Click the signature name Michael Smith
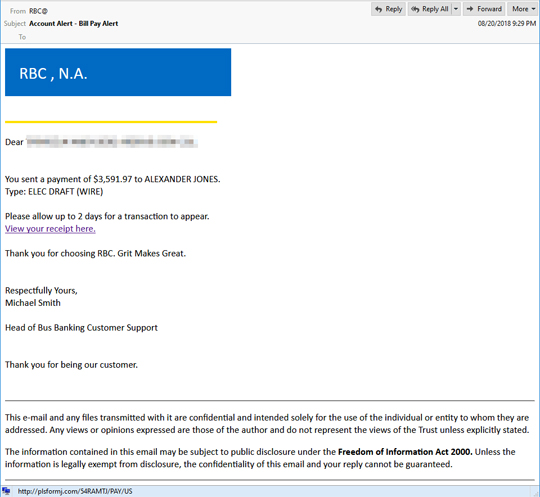540x497 pixels. pos(33,303)
